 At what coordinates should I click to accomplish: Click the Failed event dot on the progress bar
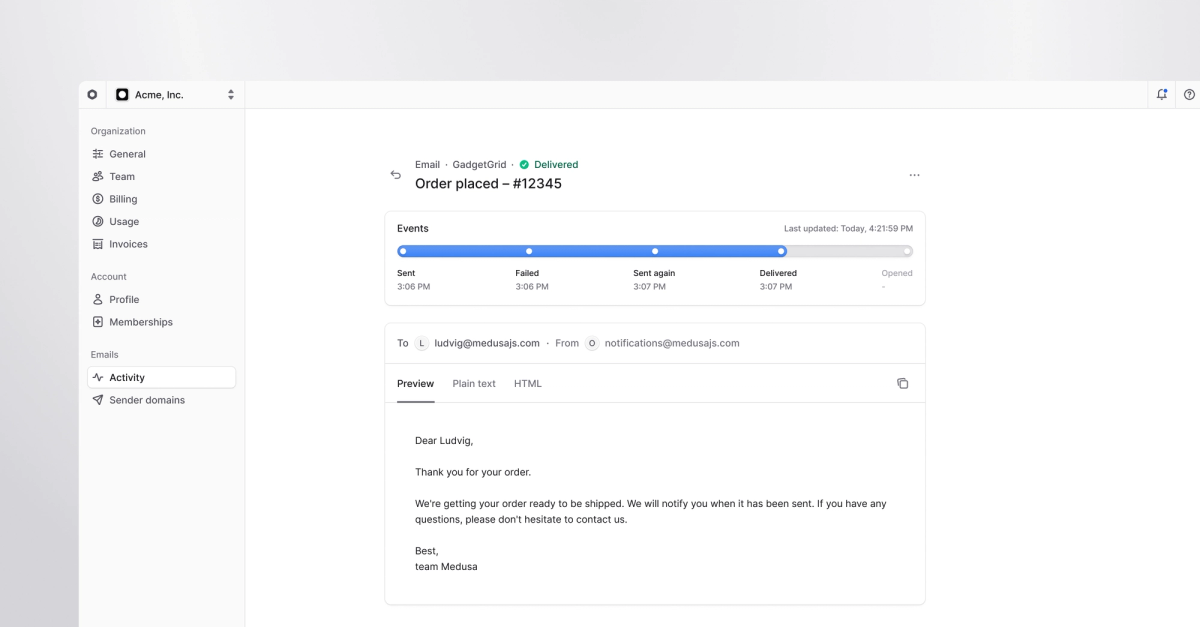529,251
